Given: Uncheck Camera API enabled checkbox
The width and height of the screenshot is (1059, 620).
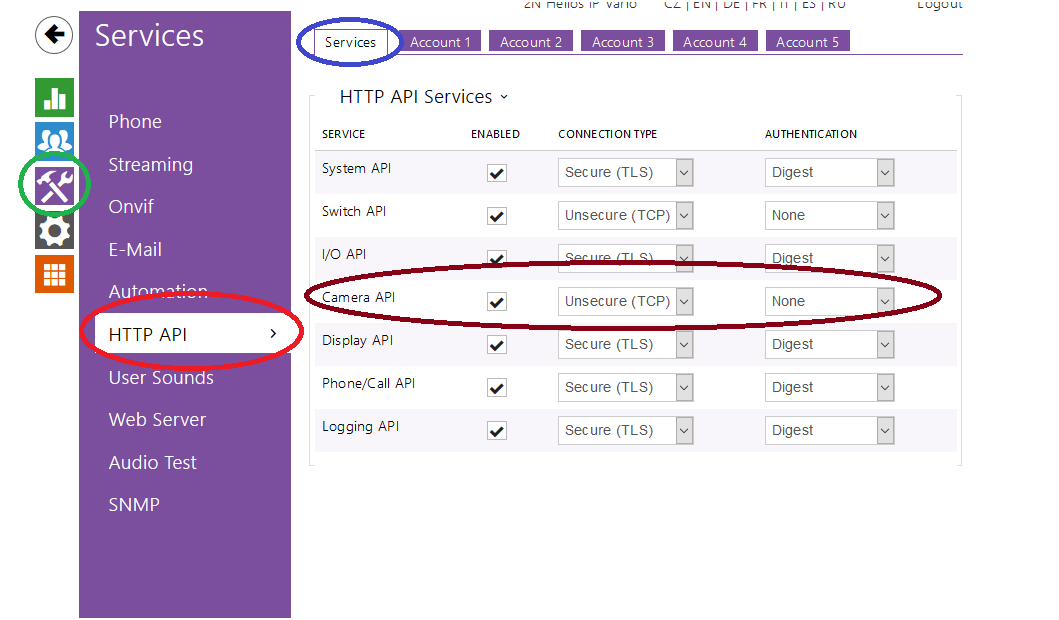Looking at the screenshot, I should coord(496,302).
